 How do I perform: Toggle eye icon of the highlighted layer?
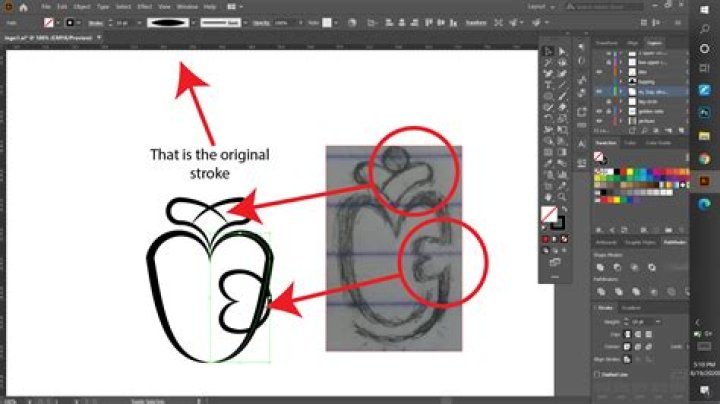[599, 92]
